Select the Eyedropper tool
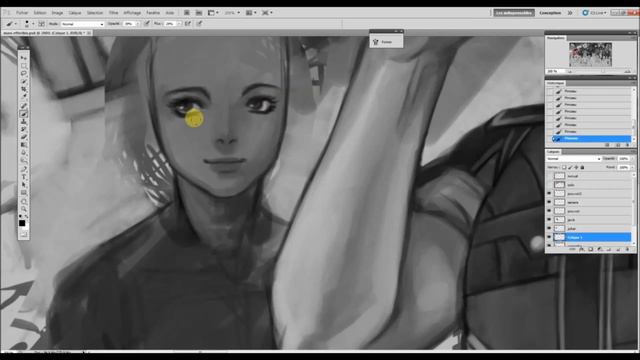This screenshot has height=360, width=640. 23,97
